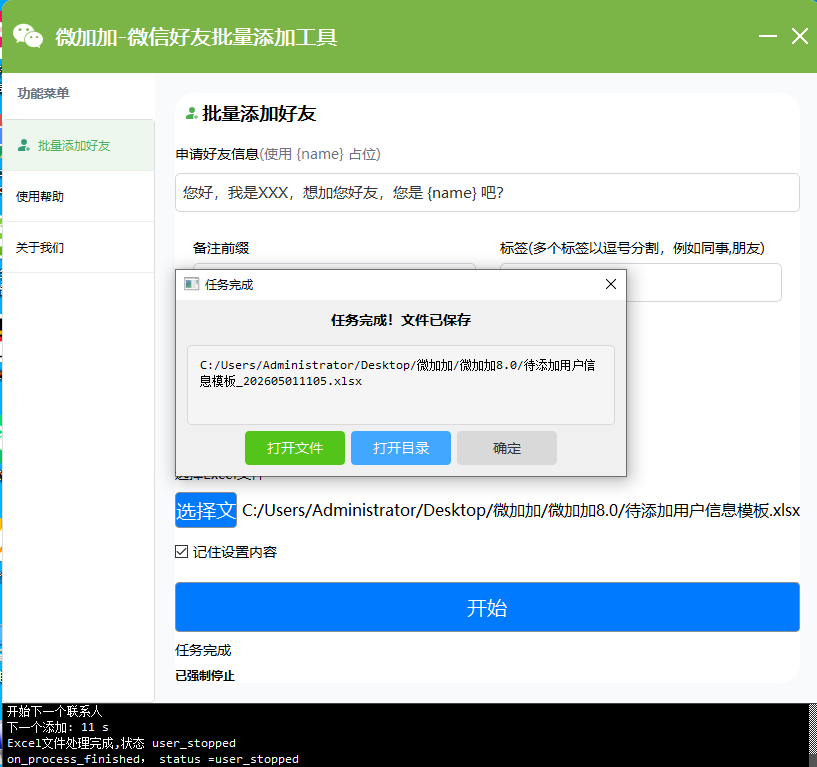This screenshot has height=767, width=817.
Task: Open 关于我们 from the sidebar
Action: (x=78, y=248)
